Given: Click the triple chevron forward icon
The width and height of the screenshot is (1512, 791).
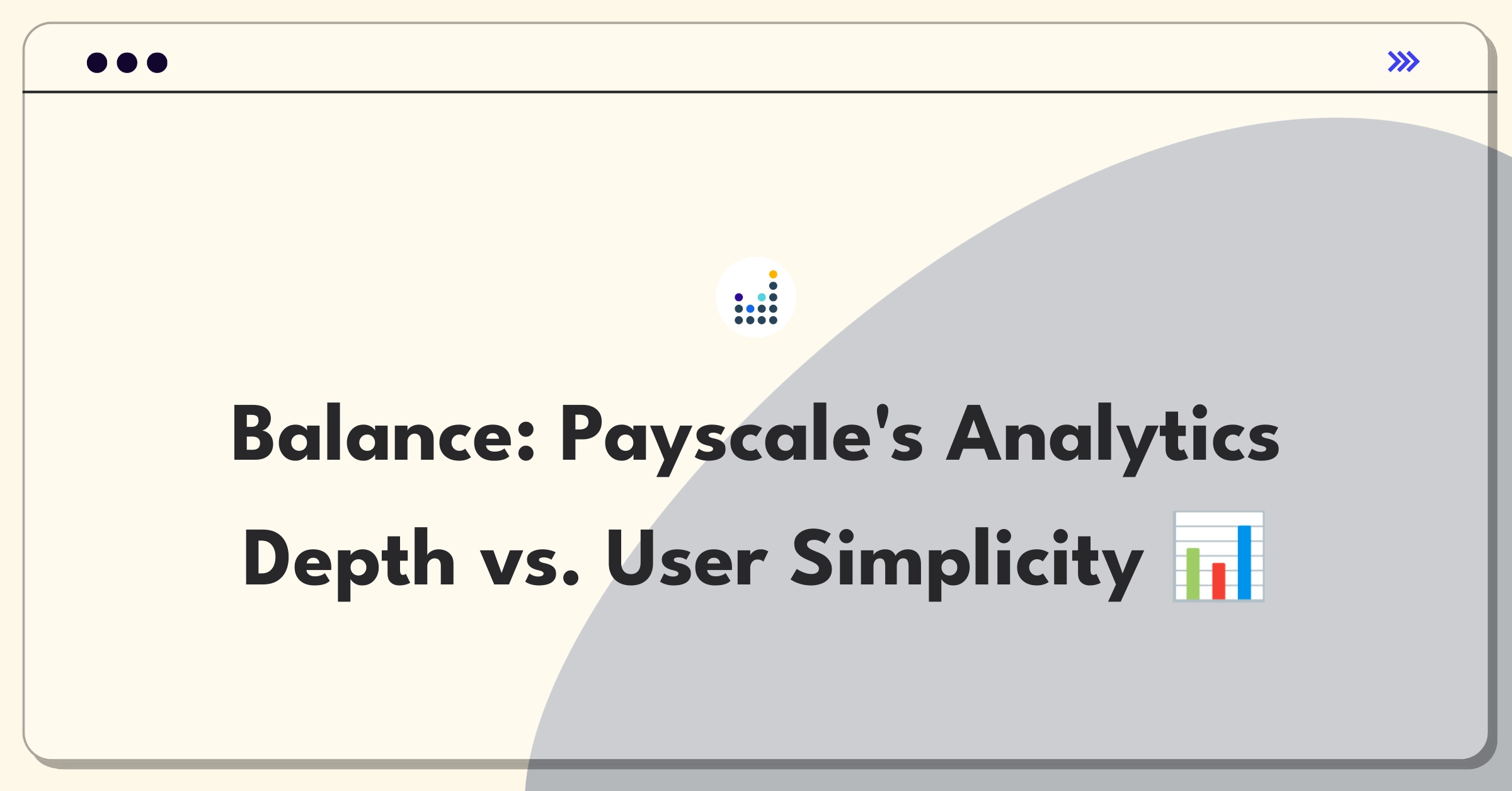Looking at the screenshot, I should click(1403, 62).
